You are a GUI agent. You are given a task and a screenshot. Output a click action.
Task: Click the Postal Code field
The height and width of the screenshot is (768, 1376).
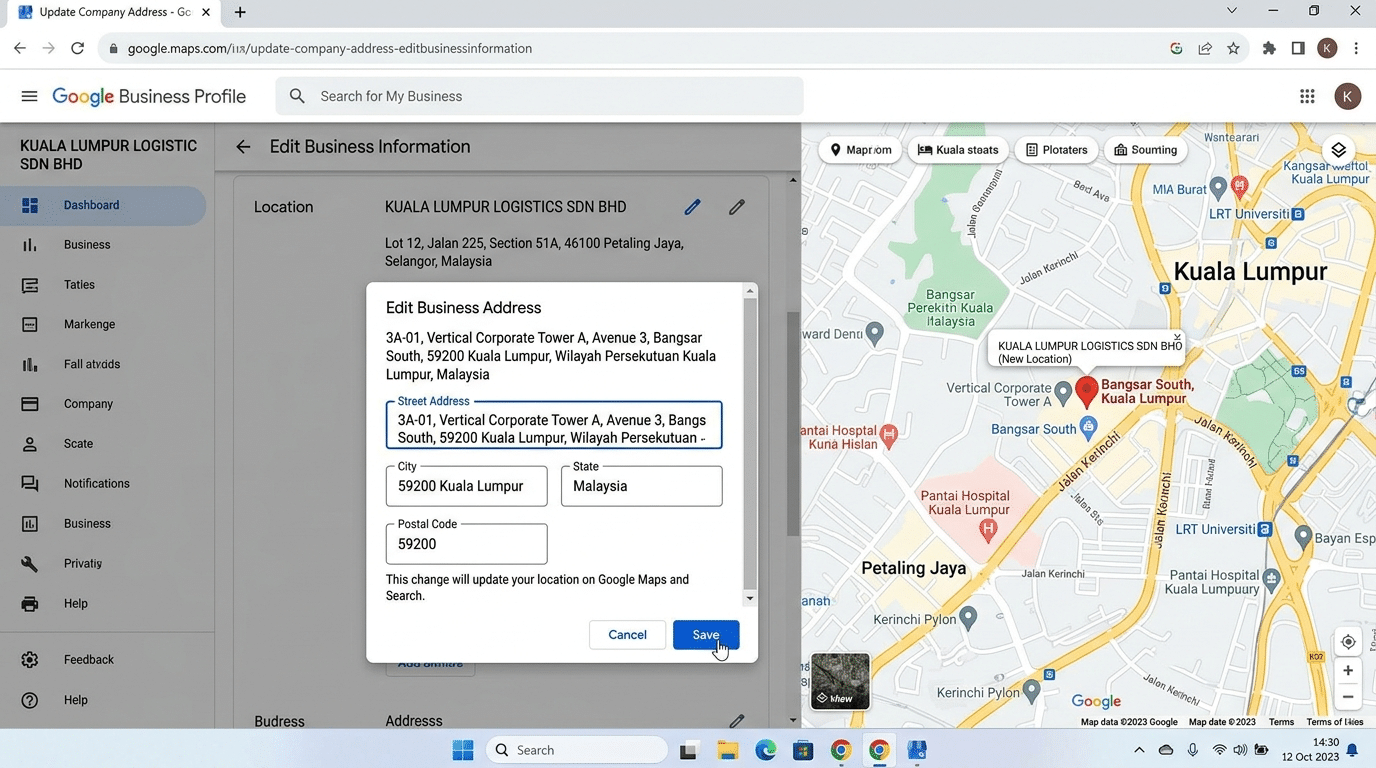(467, 544)
